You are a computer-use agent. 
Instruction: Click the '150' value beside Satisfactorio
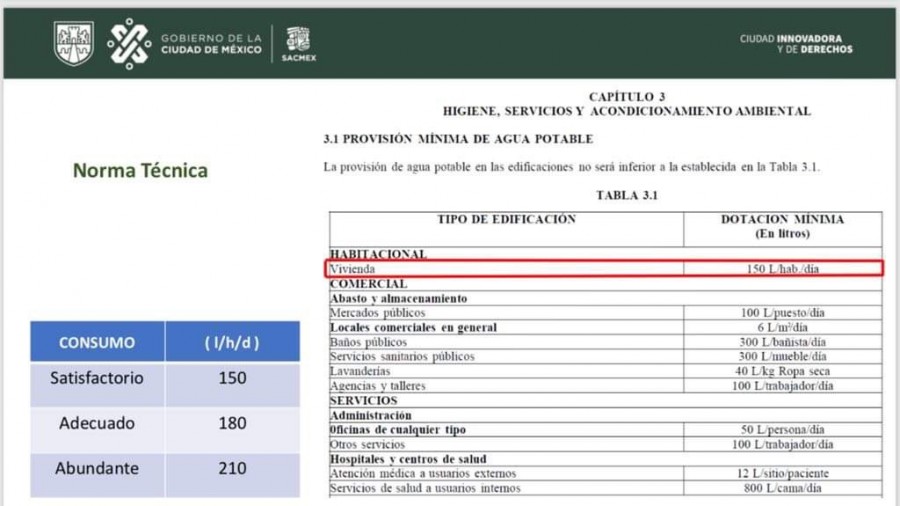coord(232,378)
